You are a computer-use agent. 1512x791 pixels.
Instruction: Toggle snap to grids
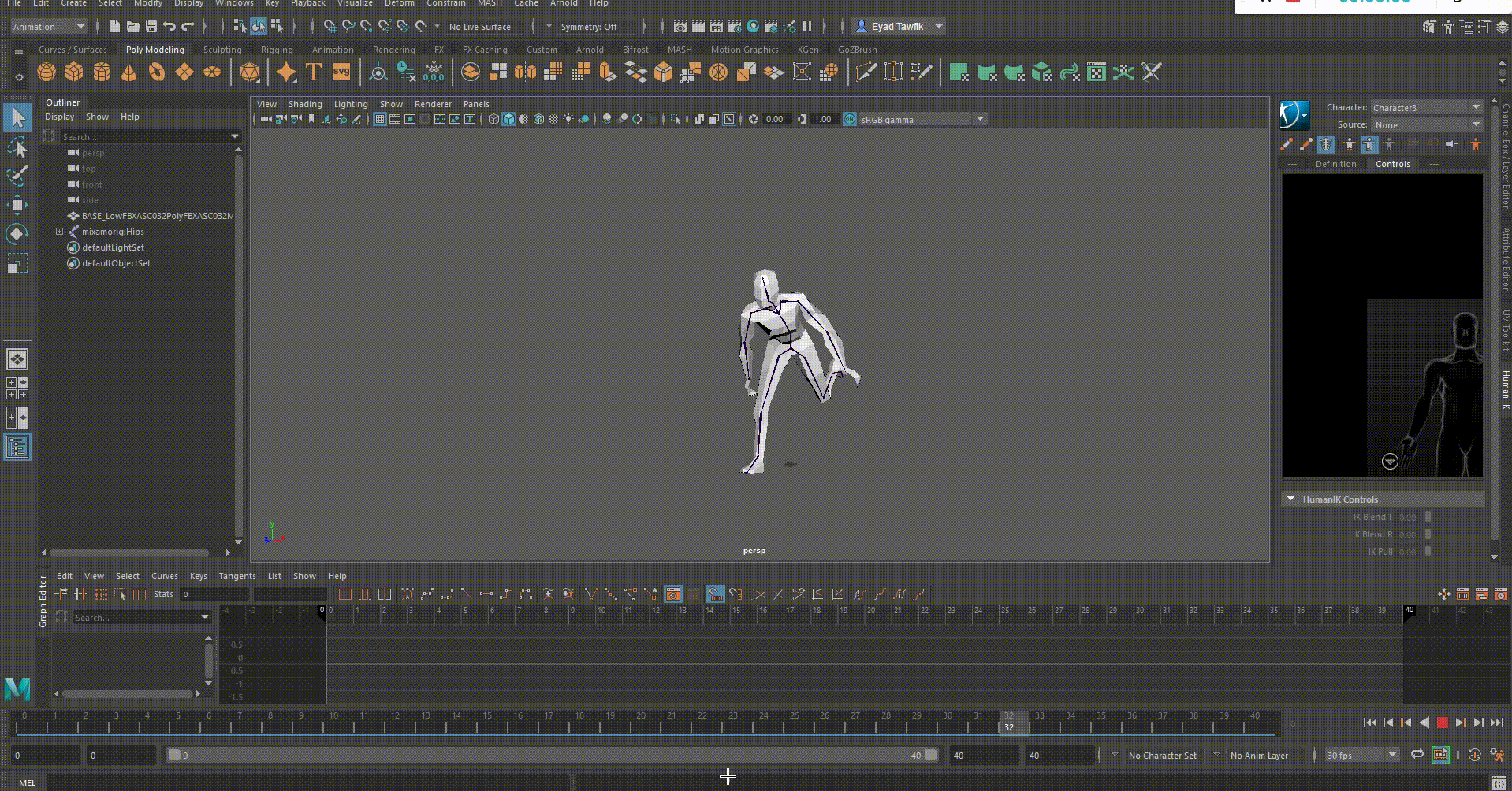pos(330,27)
